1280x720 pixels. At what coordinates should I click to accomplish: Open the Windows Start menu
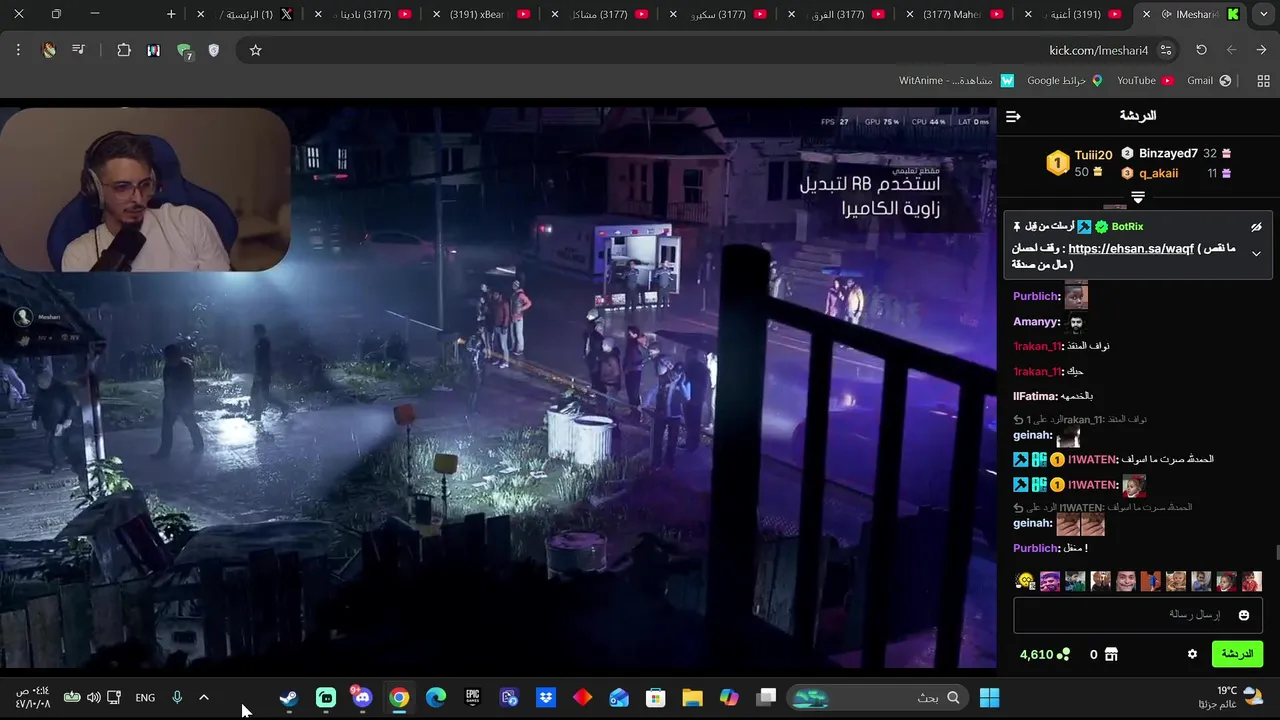coord(989,698)
